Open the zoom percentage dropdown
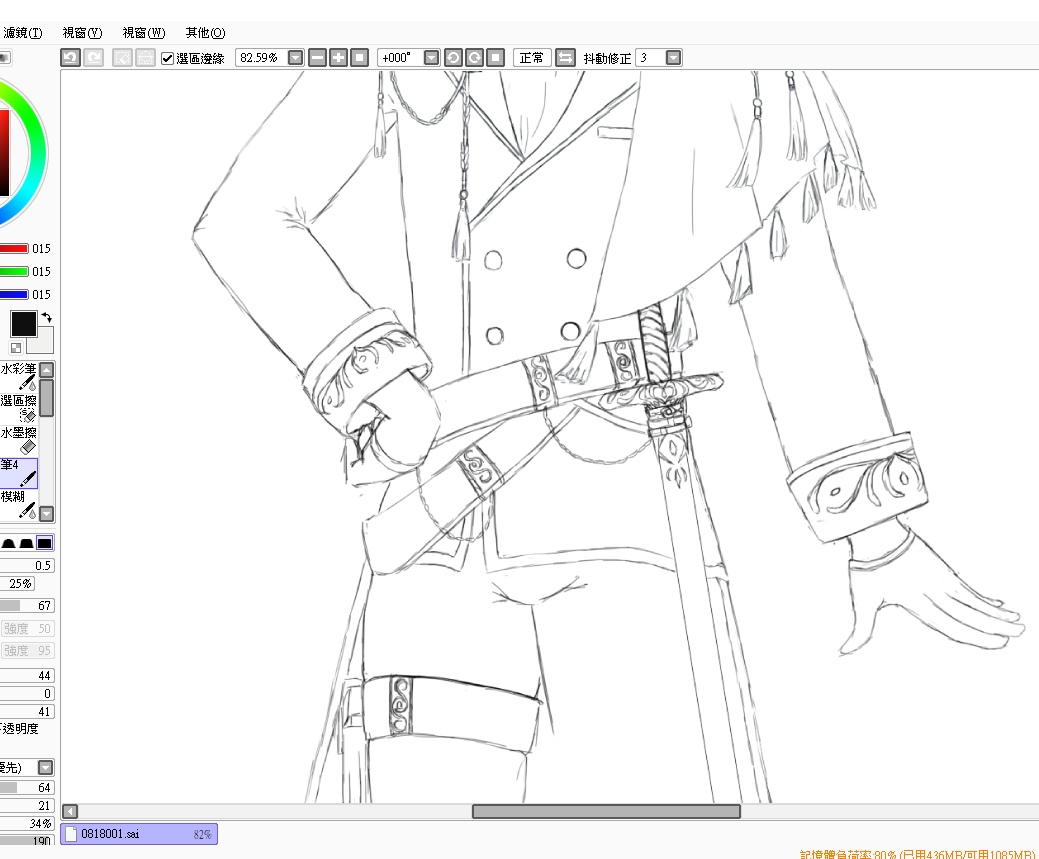Viewport: 1039px width, 859px height. click(296, 58)
